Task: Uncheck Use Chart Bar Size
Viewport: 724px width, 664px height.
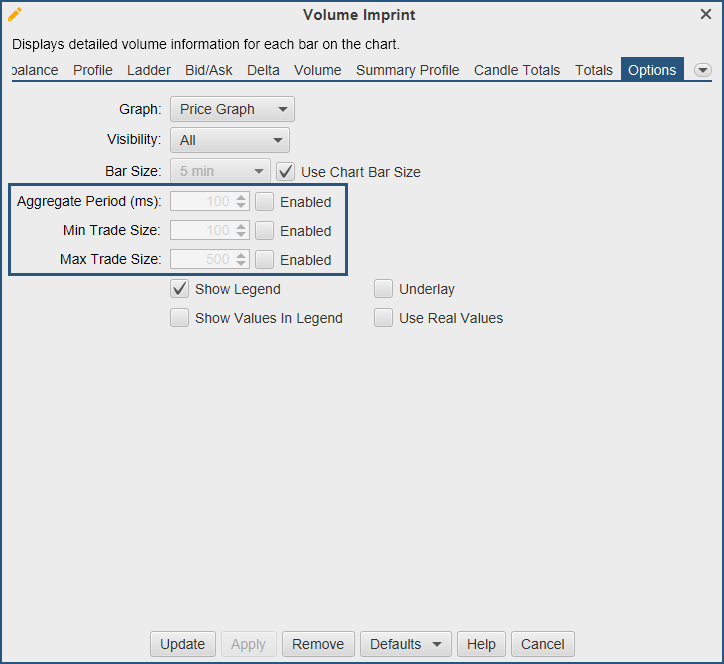Action: point(286,171)
